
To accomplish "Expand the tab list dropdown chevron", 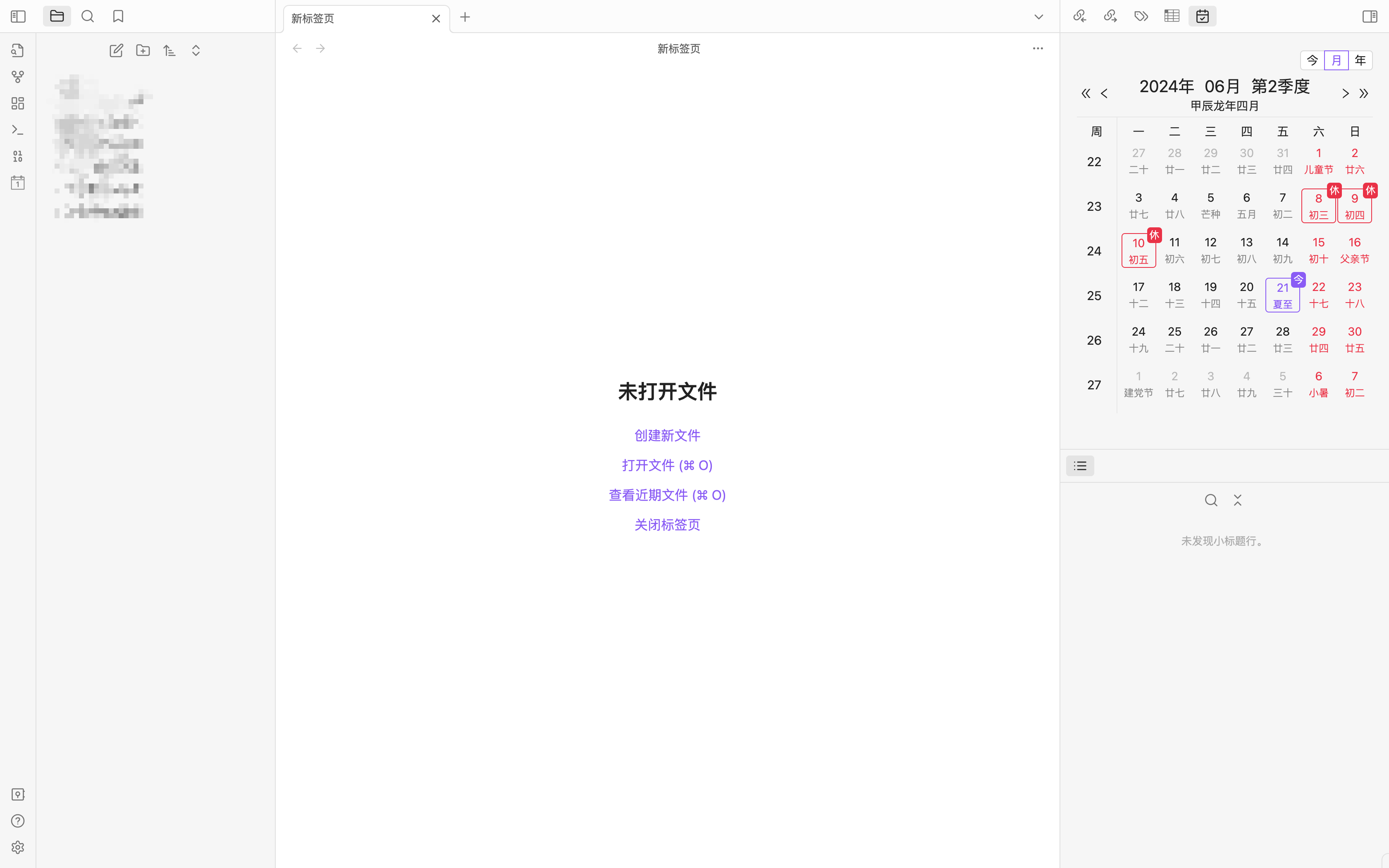I will [1038, 17].
